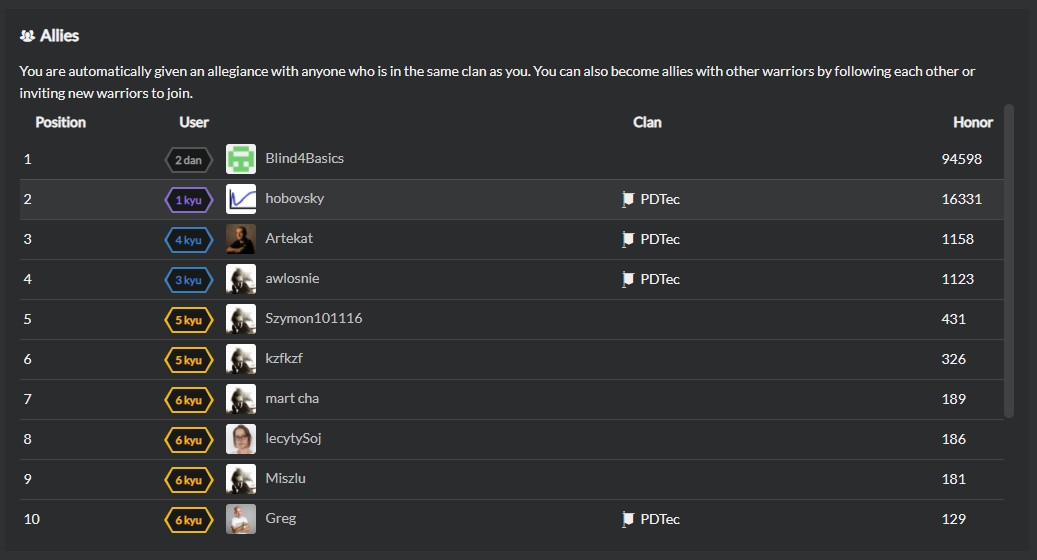Viewport: 1037px width, 560px height.
Task: Click the 2 dan rank badge for Blind4Basics
Action: click(x=188, y=160)
